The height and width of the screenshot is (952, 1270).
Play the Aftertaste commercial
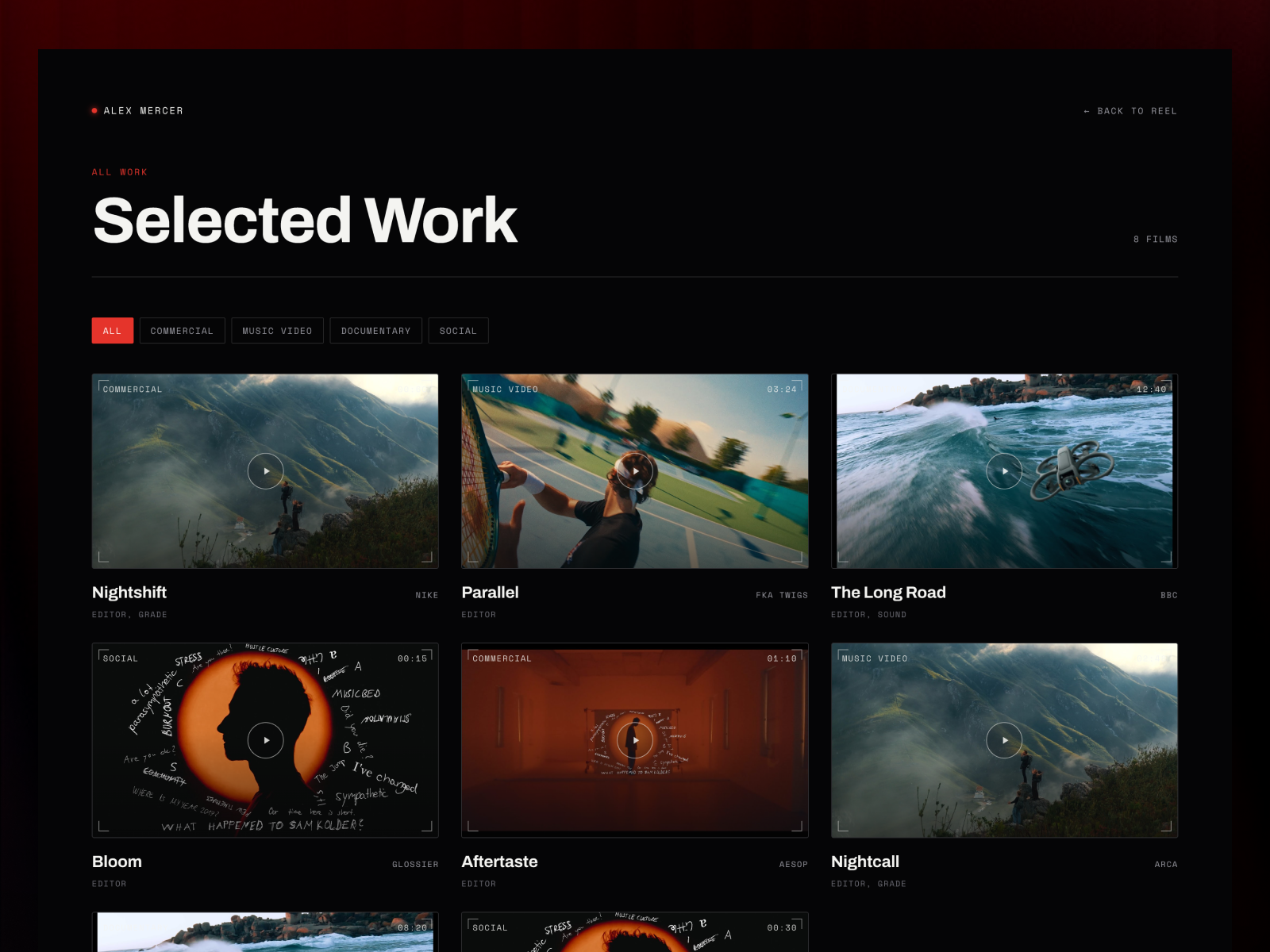point(635,740)
